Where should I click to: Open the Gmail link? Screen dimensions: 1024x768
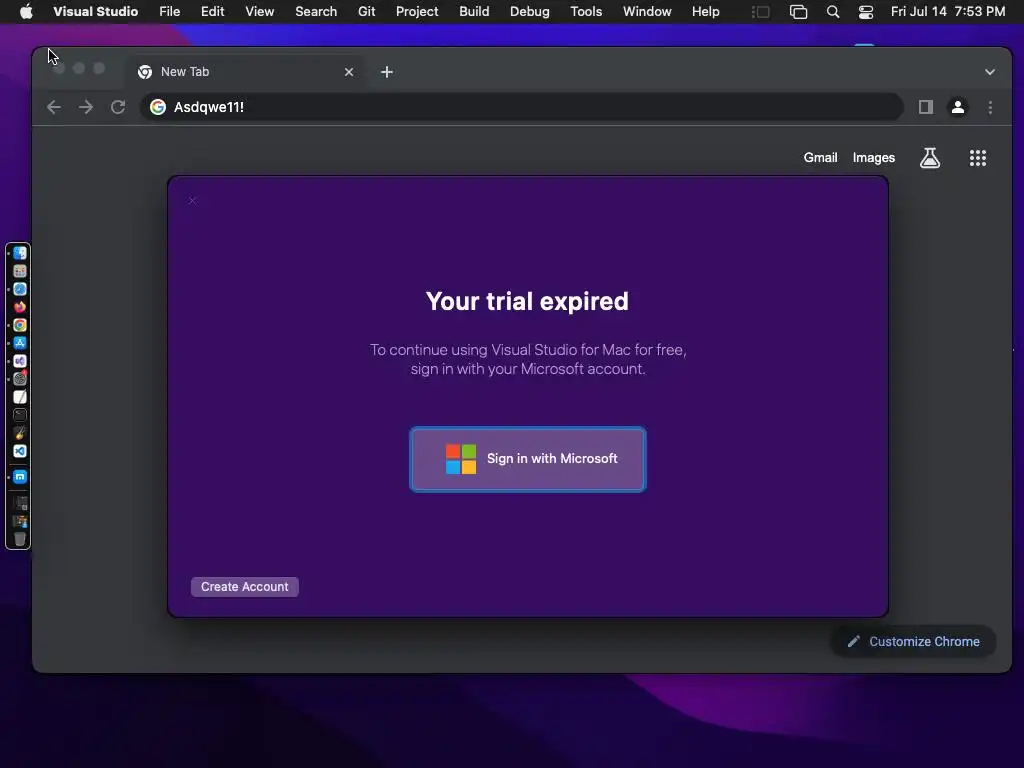[x=820, y=157]
